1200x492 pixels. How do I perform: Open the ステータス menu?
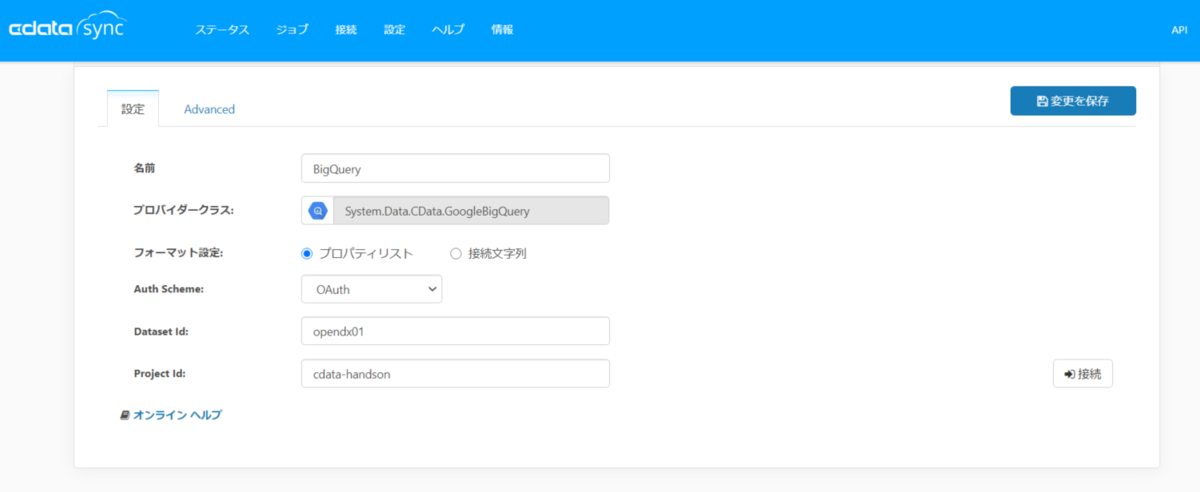click(222, 30)
